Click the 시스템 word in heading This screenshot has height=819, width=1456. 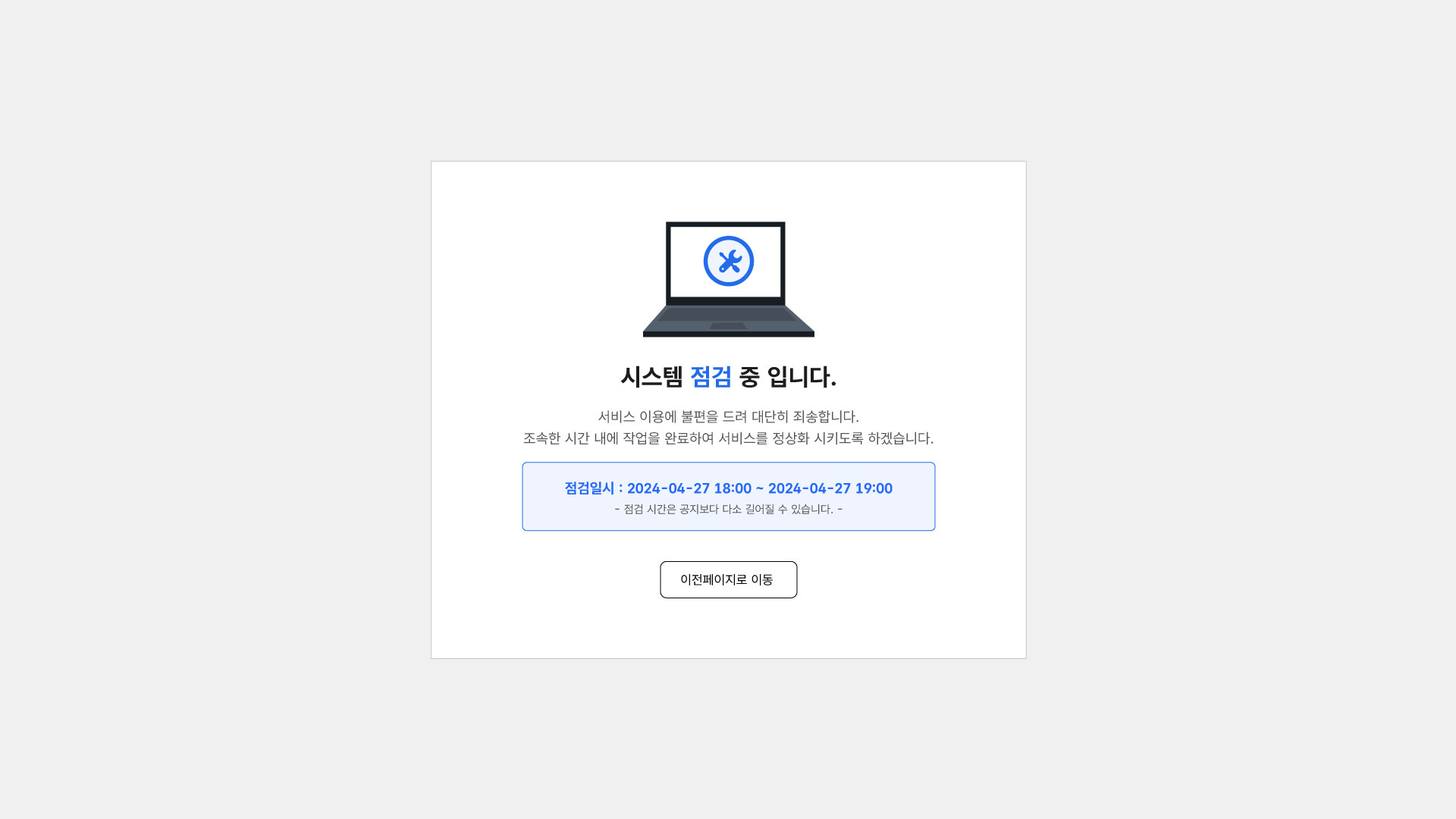click(651, 377)
